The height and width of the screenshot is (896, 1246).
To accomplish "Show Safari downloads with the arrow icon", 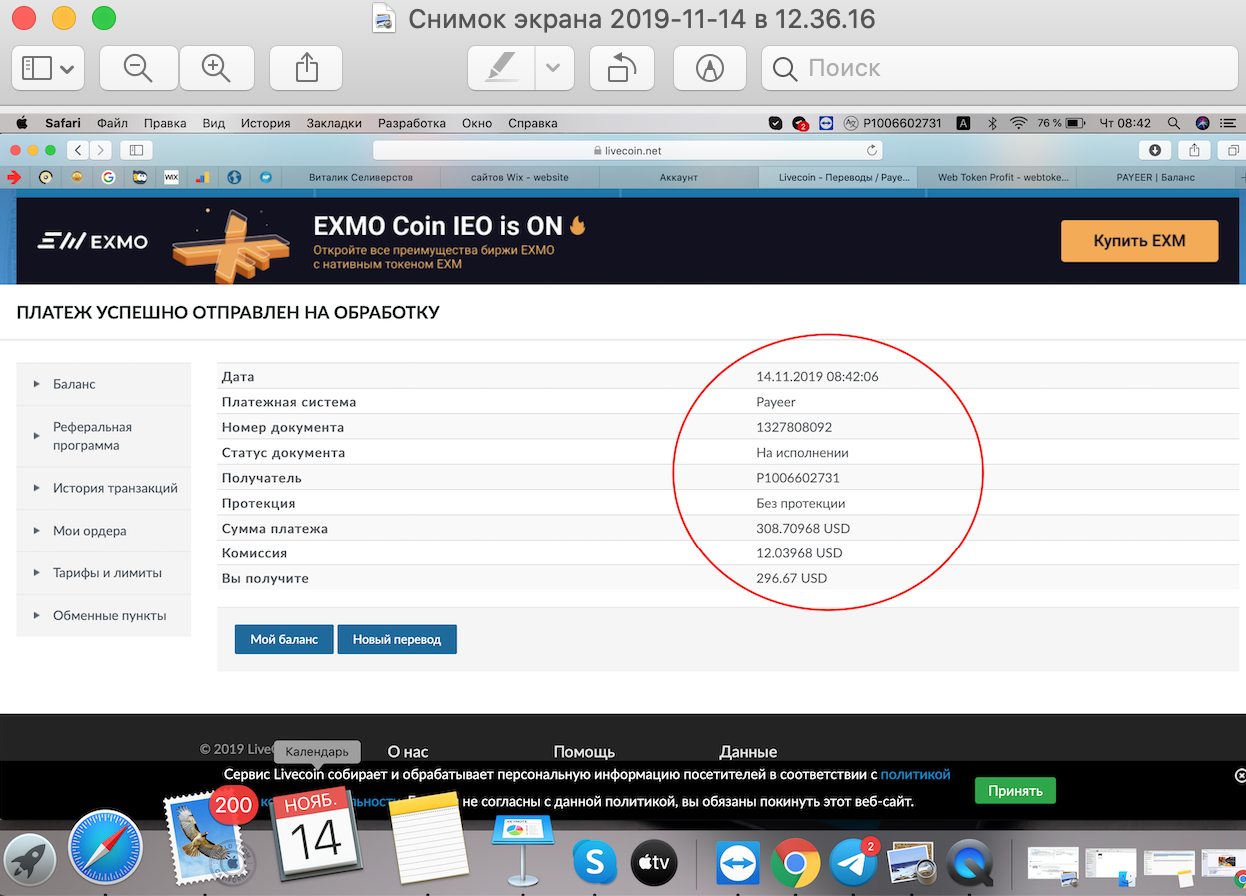I will click(x=1155, y=150).
